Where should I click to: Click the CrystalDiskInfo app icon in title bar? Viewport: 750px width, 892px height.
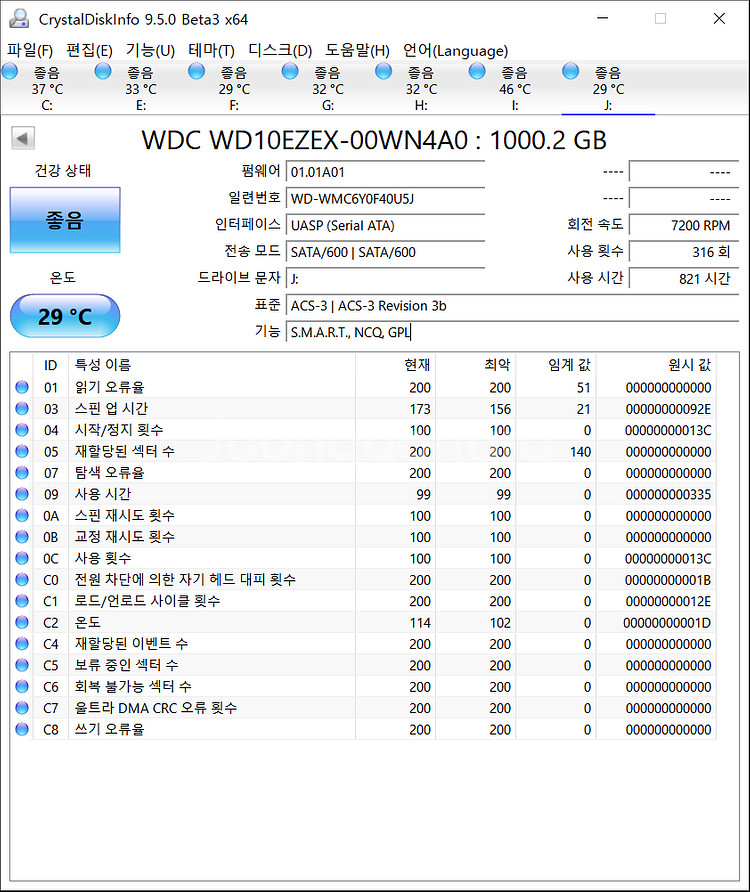click(19, 19)
